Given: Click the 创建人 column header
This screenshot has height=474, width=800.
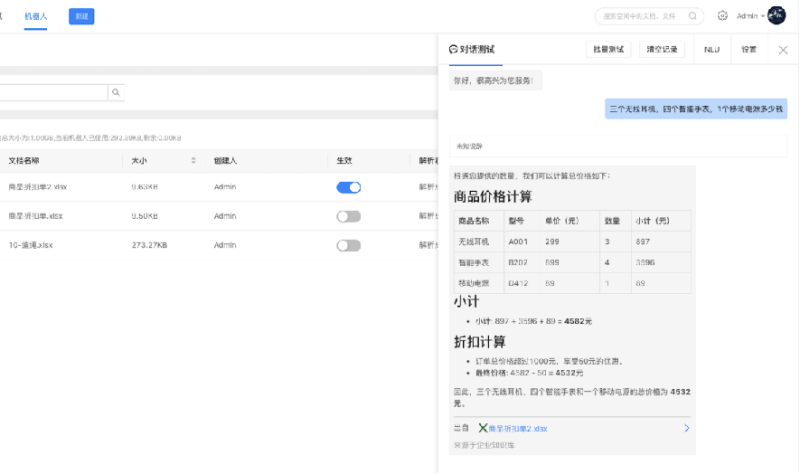Looking at the screenshot, I should pyautogui.click(x=225, y=161).
